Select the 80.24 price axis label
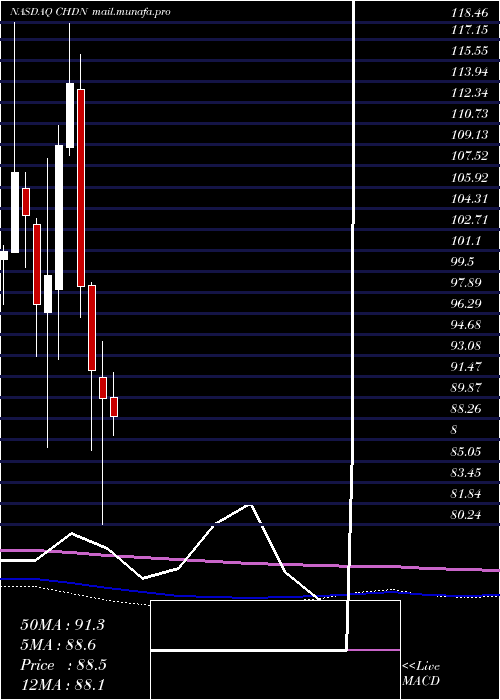 tap(466, 515)
